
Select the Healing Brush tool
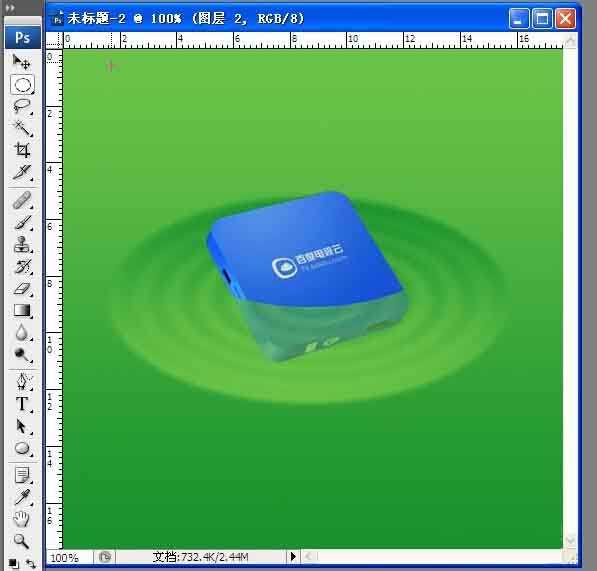click(22, 201)
